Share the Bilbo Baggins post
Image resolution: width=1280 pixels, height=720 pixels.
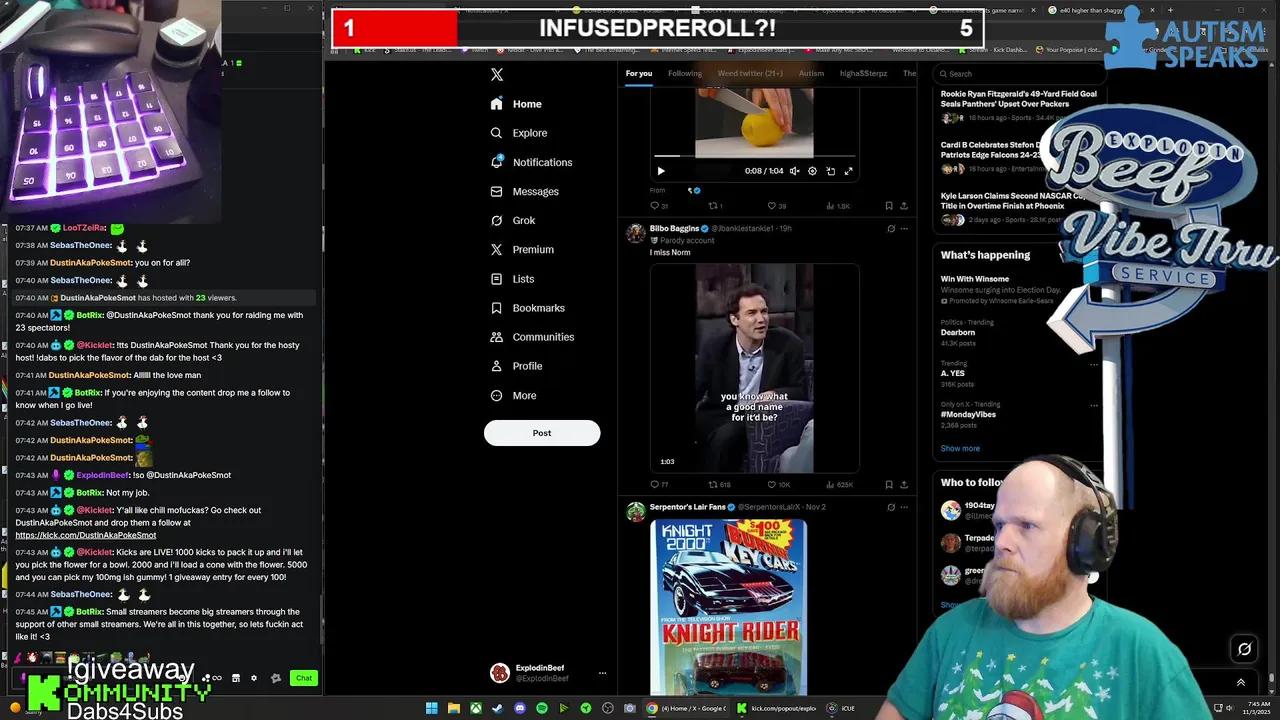point(904,485)
